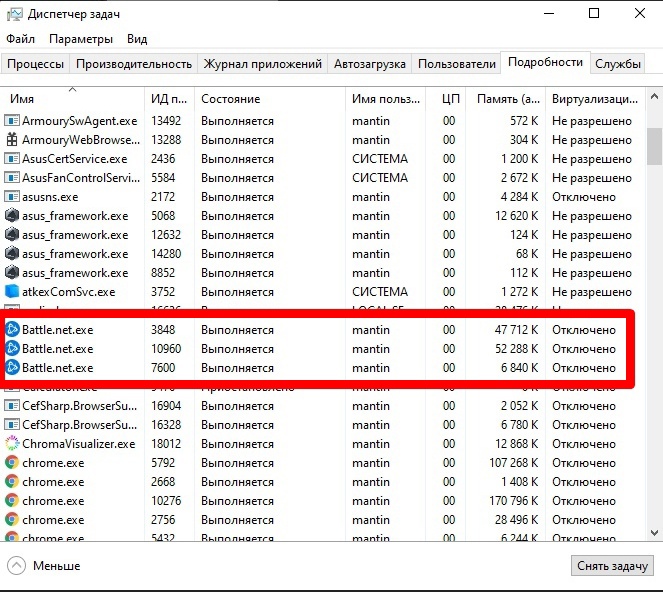
Task: Switch to the Журнал приложений tab
Action: click(x=263, y=64)
